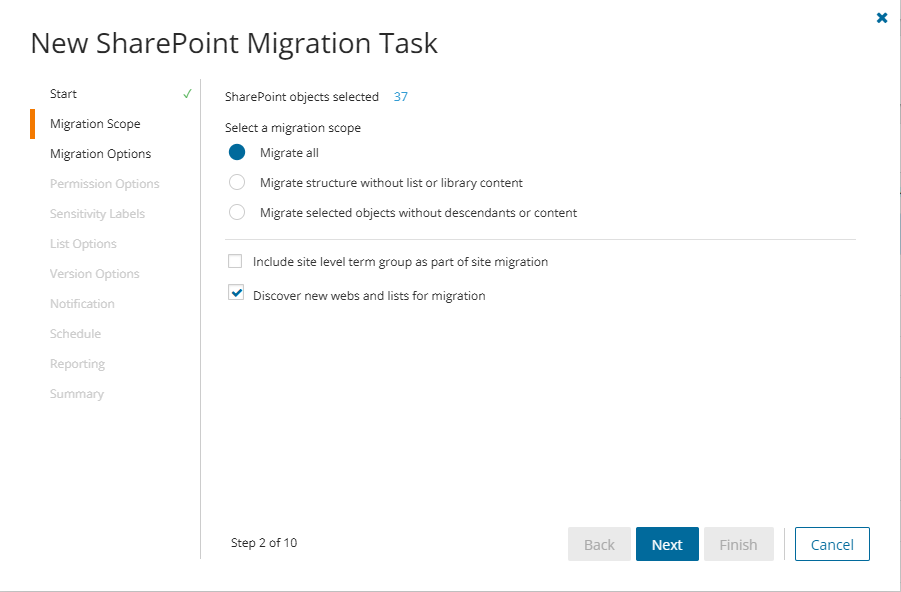
Task: Open the List Options step
Action: pos(83,244)
